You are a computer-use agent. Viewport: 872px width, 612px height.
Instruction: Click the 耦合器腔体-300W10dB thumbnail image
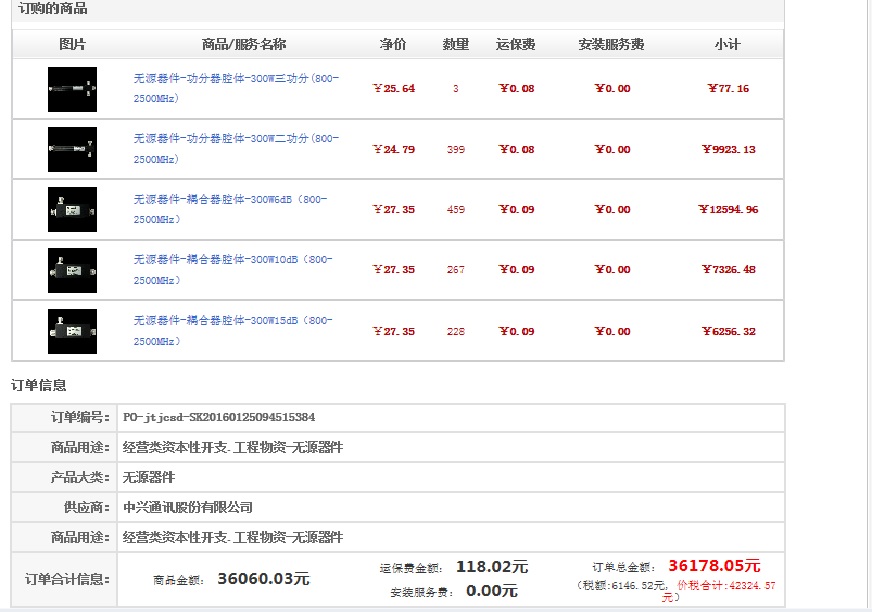[x=72, y=270]
